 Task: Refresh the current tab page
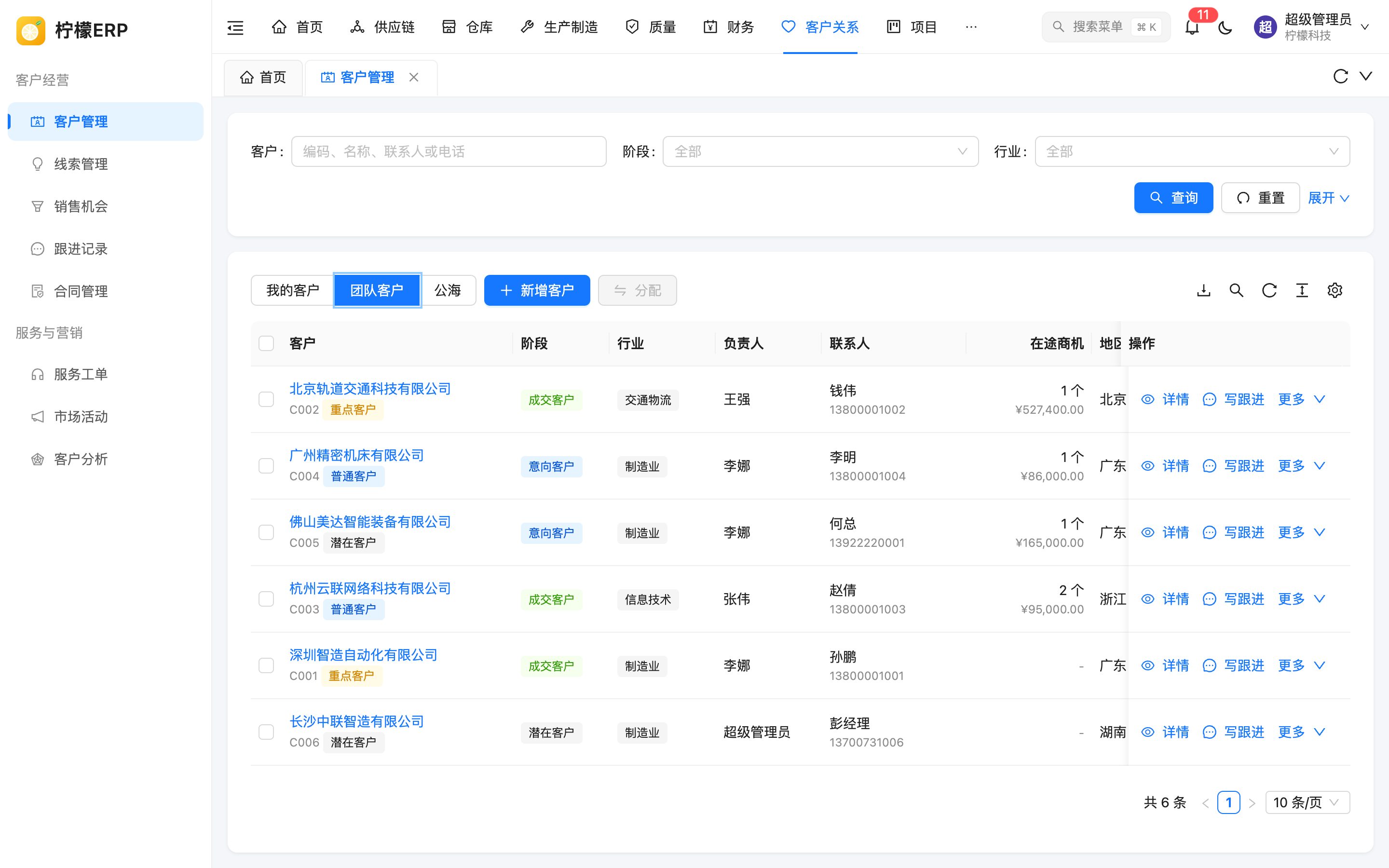1340,76
